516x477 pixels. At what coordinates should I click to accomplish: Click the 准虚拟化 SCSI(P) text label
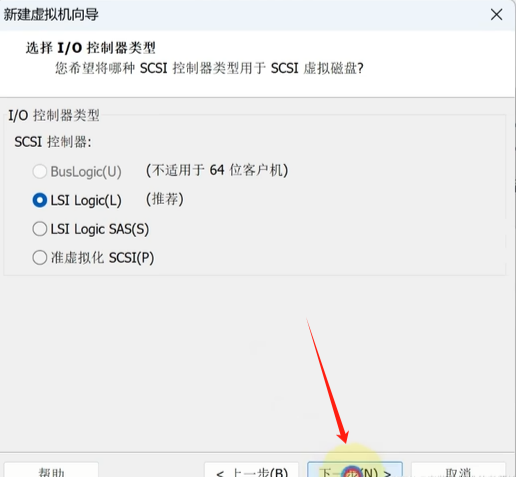point(102,258)
